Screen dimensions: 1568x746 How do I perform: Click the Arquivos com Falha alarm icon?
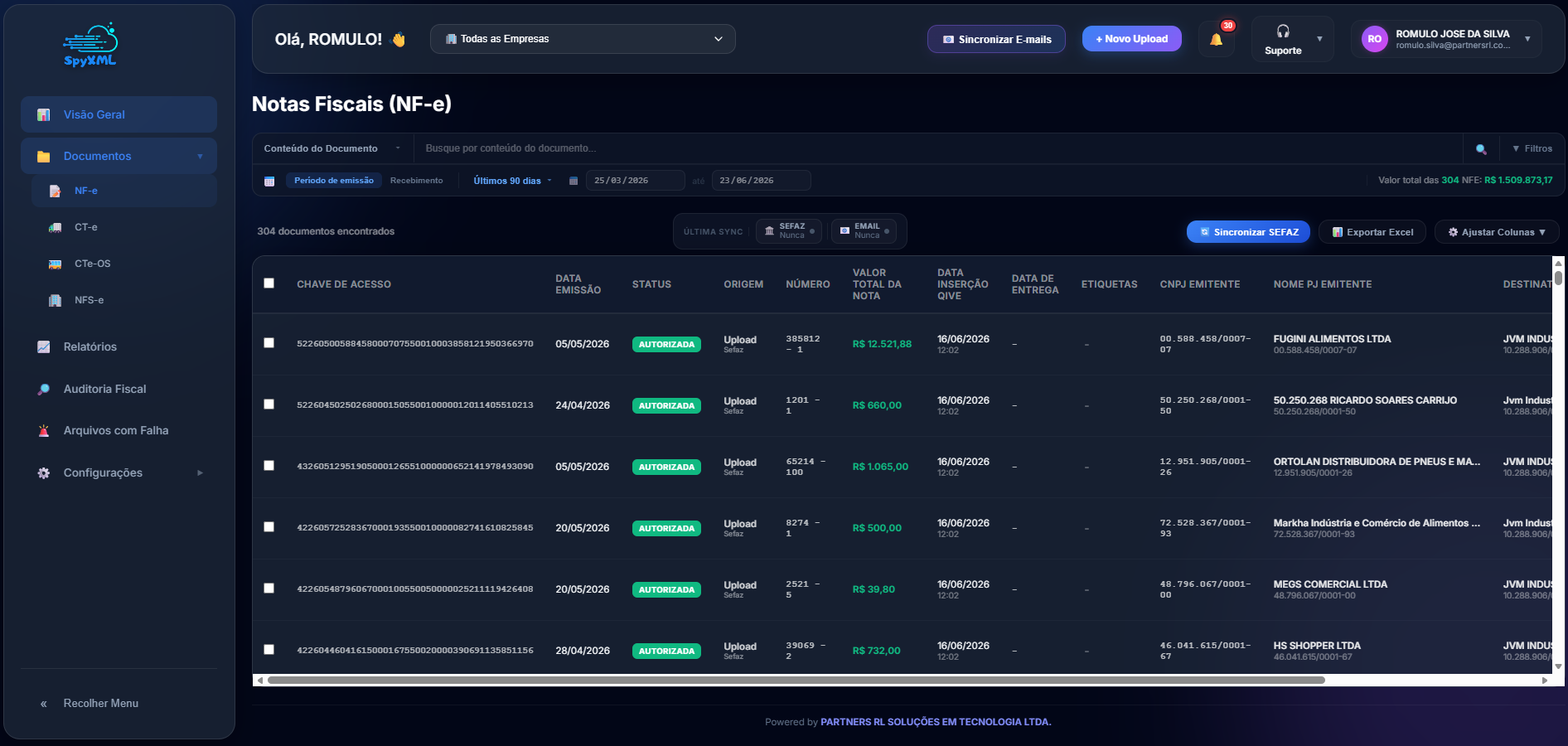tap(44, 430)
